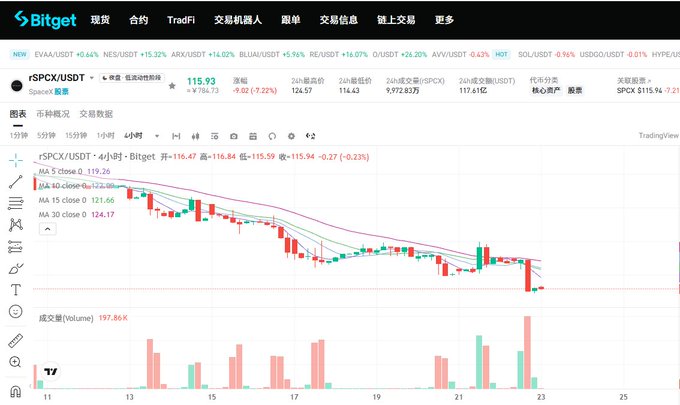Open EVAA/USDT ticker in the scroll bar
This screenshot has width=680, height=405.
coord(66,55)
